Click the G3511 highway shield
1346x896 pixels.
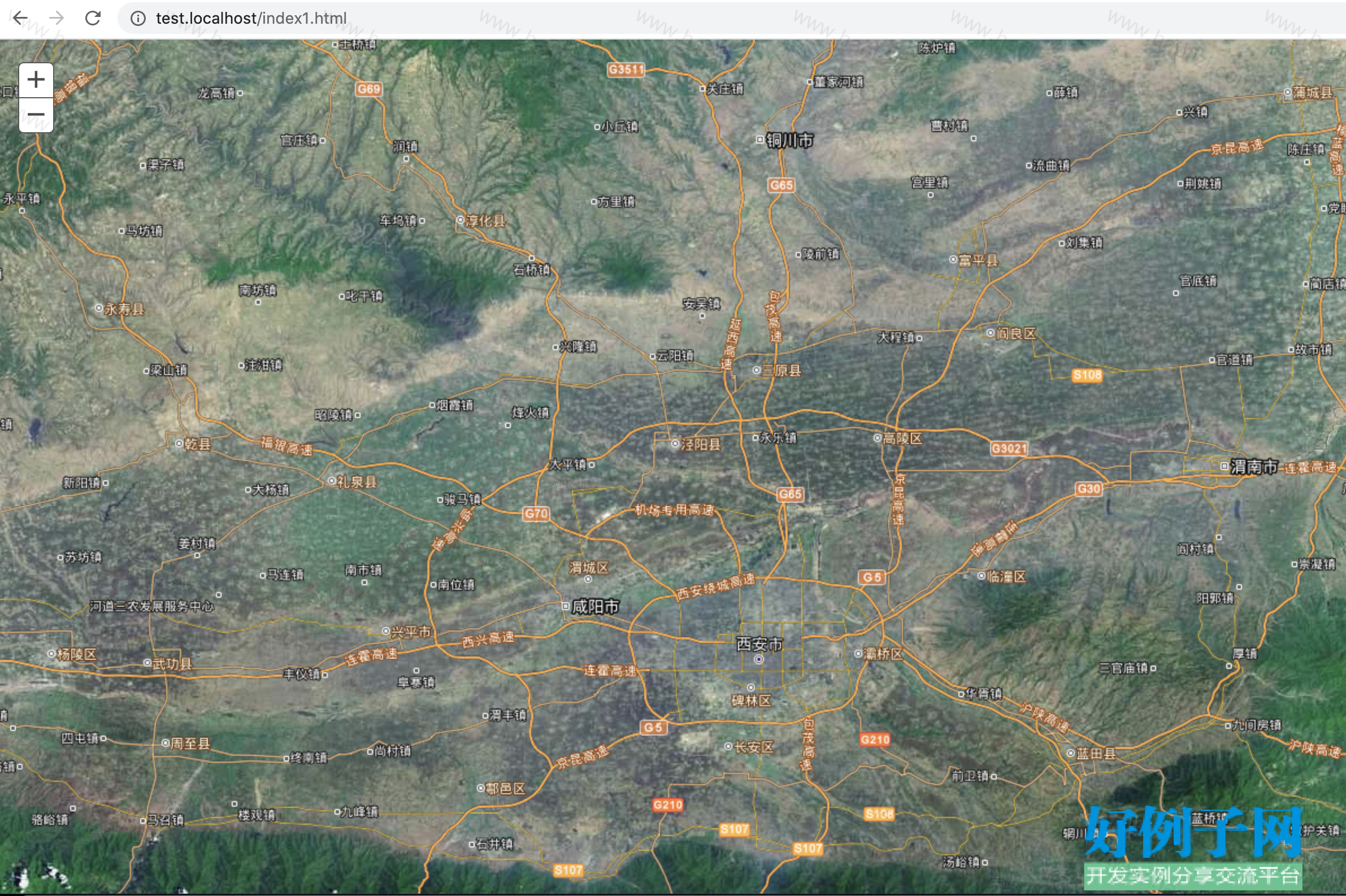pyautogui.click(x=626, y=69)
